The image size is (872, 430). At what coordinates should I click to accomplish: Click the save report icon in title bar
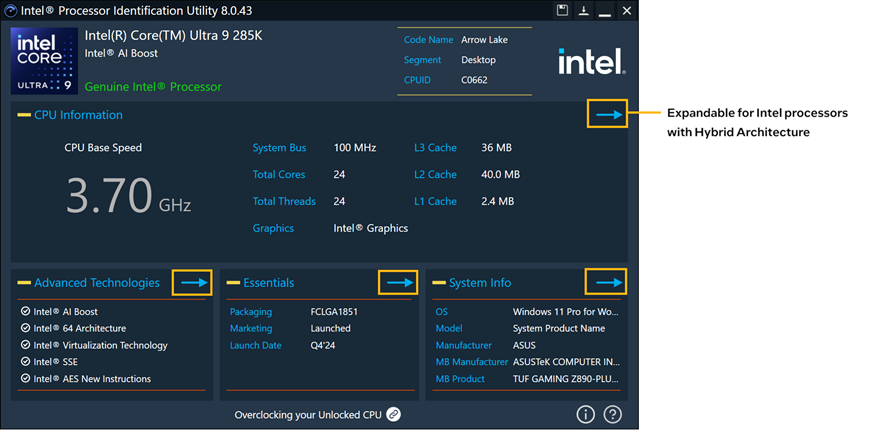pyautogui.click(x=563, y=11)
